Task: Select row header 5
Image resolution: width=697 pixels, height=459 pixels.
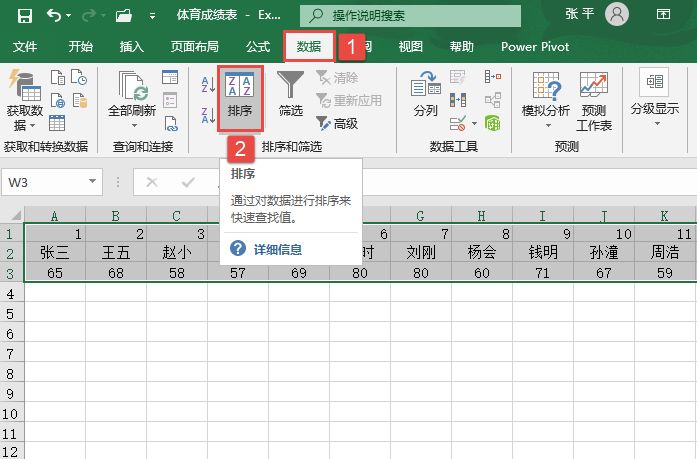Action: [10, 314]
